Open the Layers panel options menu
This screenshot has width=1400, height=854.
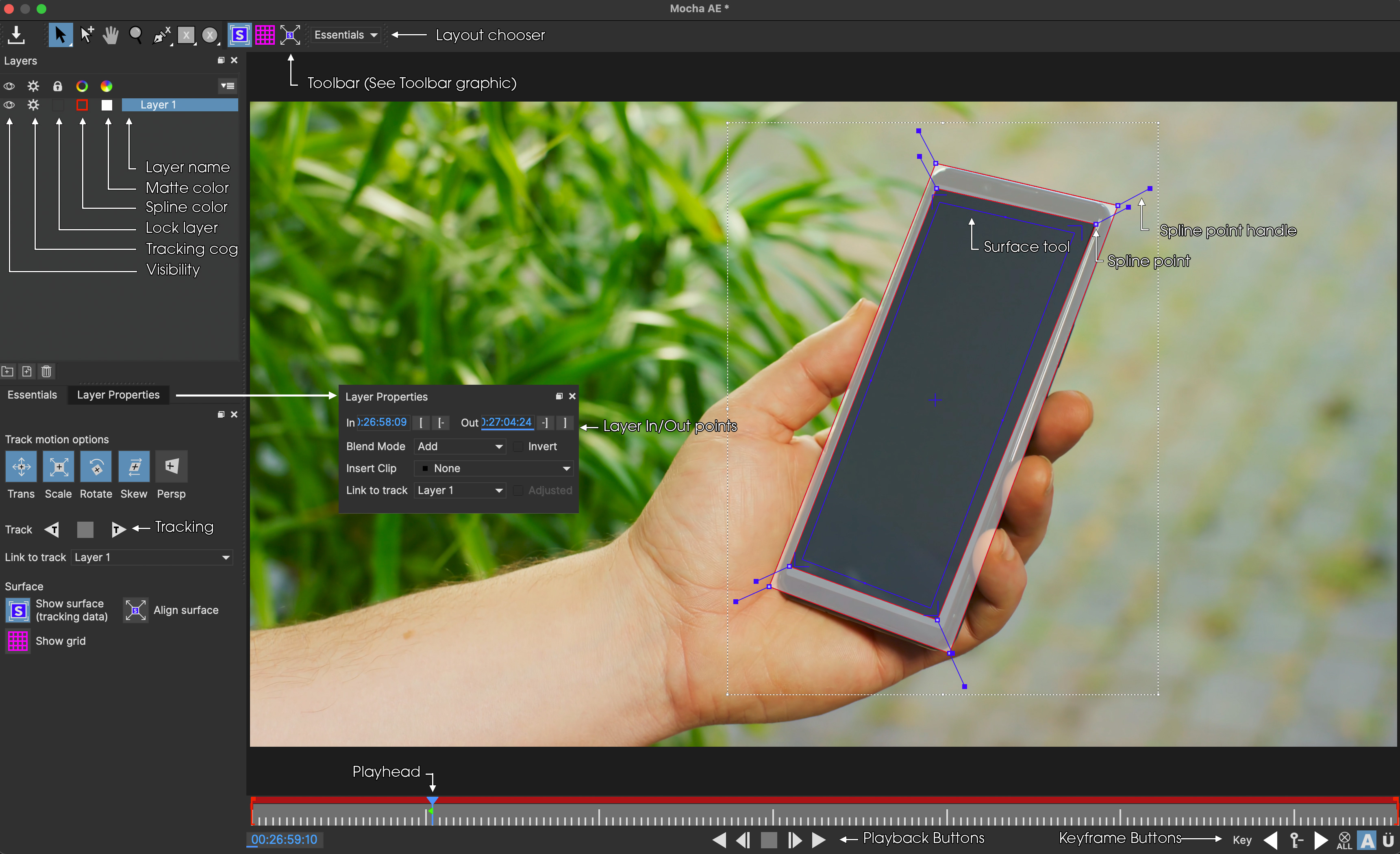pyautogui.click(x=227, y=86)
